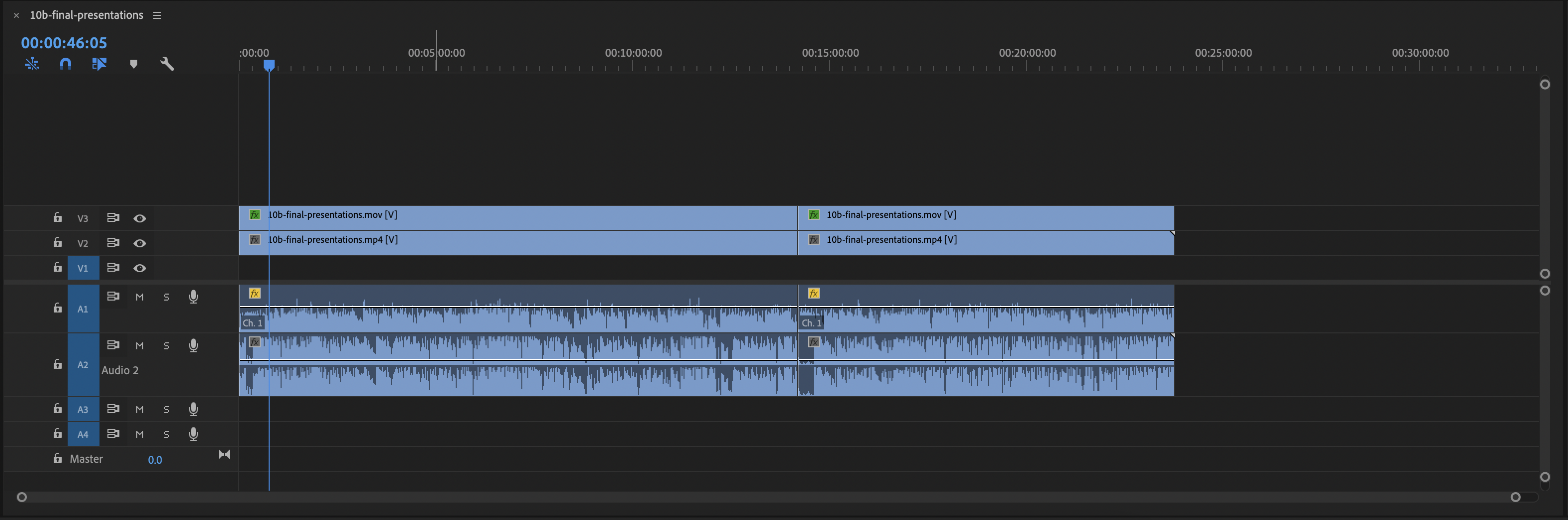Click yellow fx badge on first A1 clip
This screenshot has height=520, width=1568.
coord(255,294)
